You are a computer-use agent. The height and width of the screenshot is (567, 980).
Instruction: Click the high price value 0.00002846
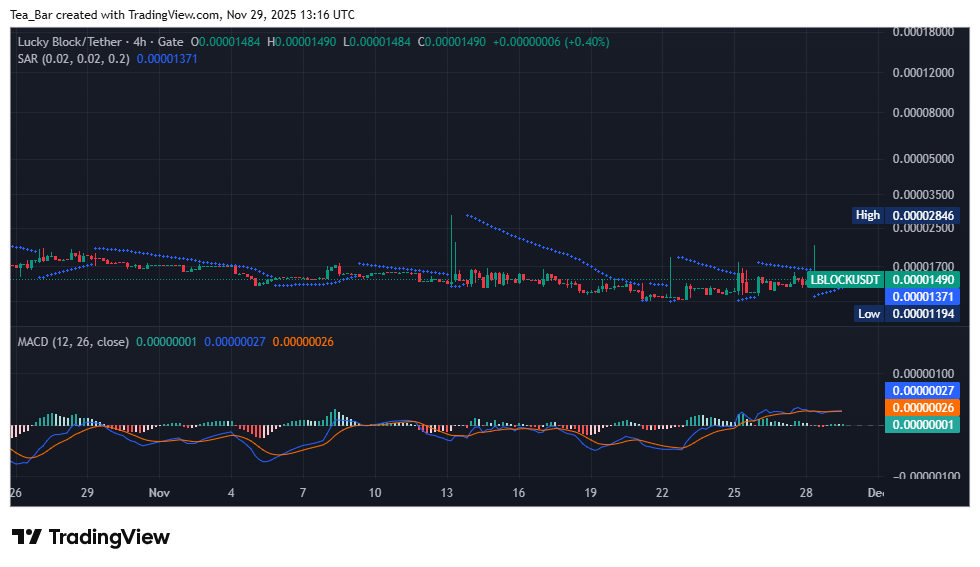(x=922, y=216)
